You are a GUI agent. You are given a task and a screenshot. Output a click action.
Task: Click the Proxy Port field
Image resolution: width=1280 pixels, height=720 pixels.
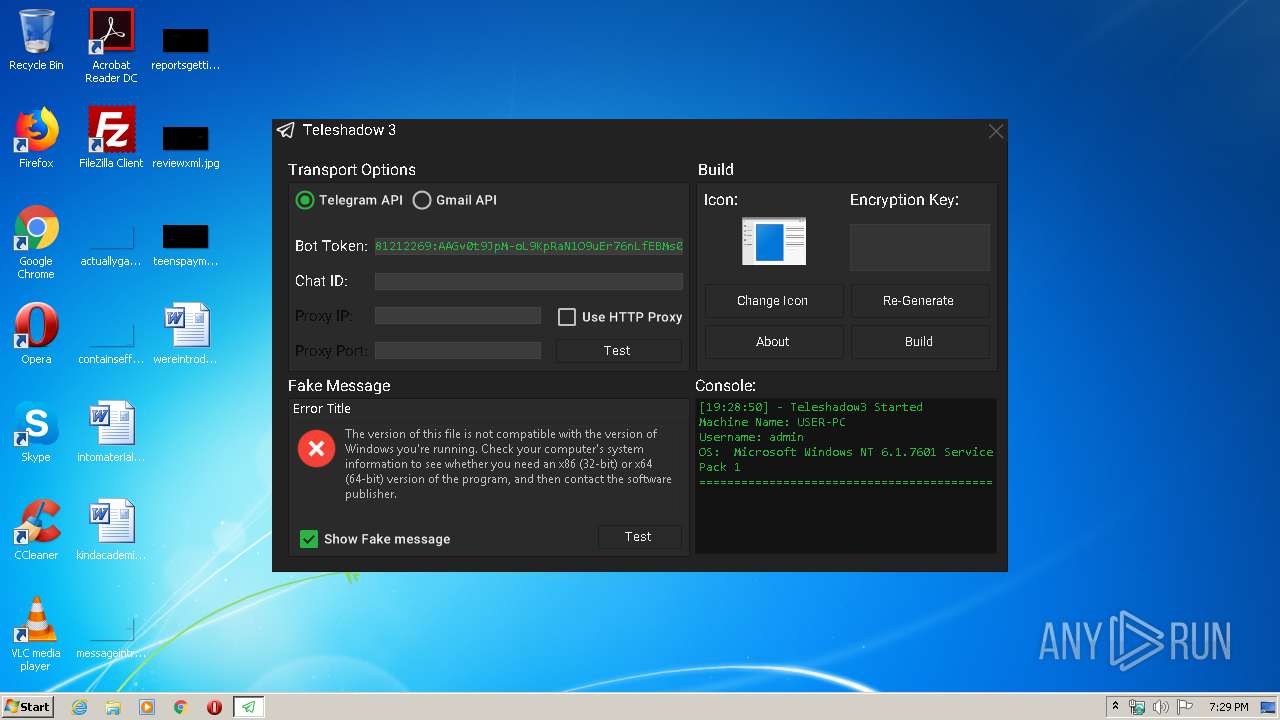coord(458,350)
